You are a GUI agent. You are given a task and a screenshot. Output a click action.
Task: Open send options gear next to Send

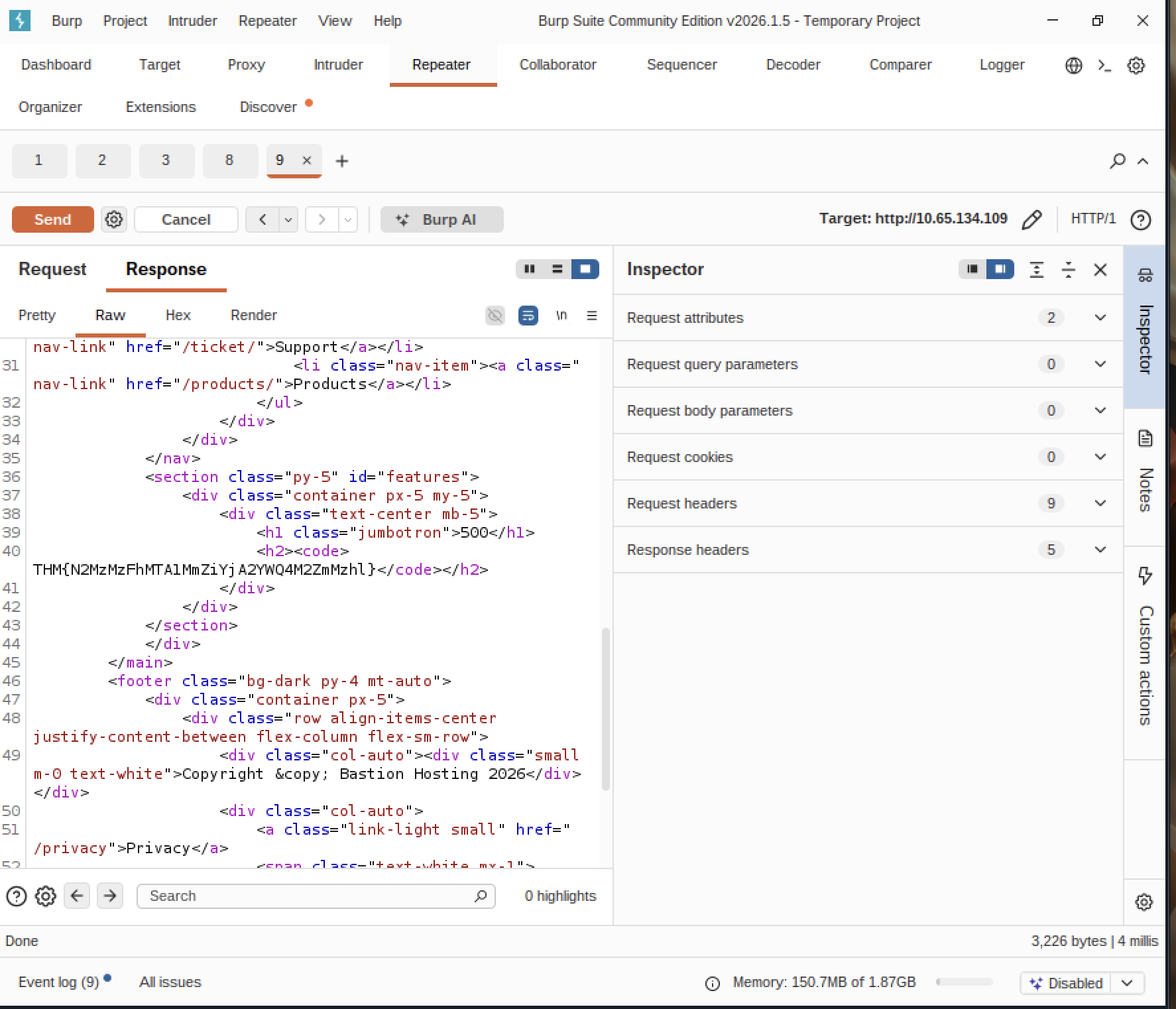tap(114, 219)
